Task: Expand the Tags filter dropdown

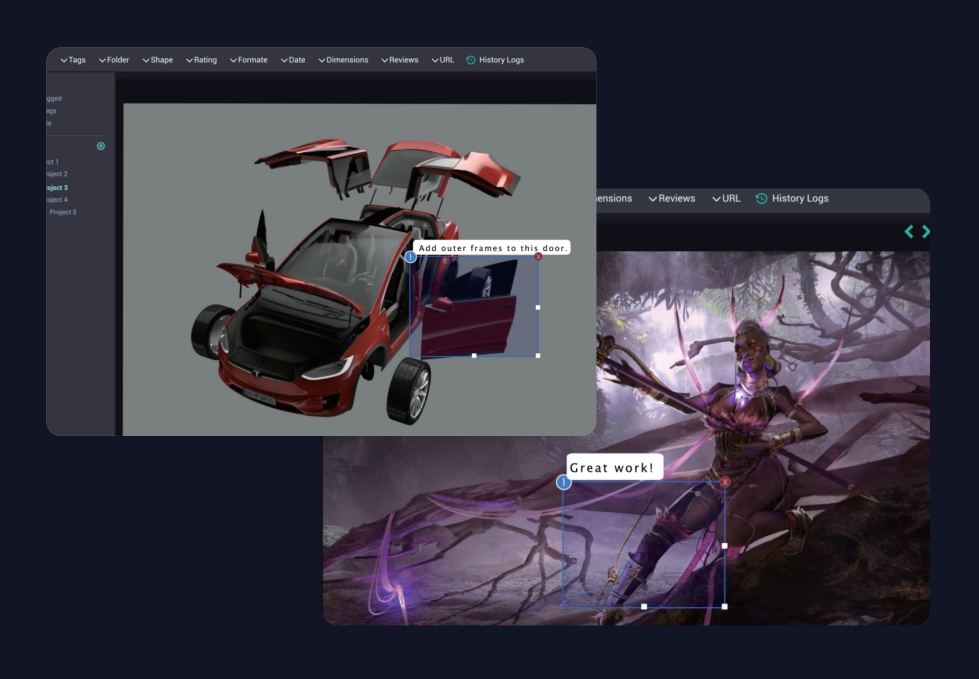Action: [73, 60]
